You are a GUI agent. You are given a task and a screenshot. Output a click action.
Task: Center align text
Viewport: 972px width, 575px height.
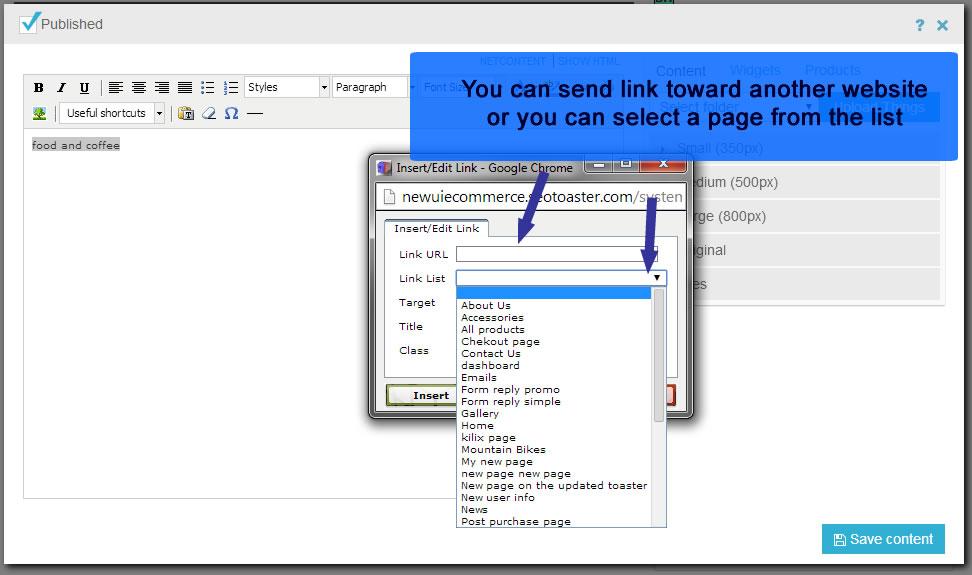(139, 87)
